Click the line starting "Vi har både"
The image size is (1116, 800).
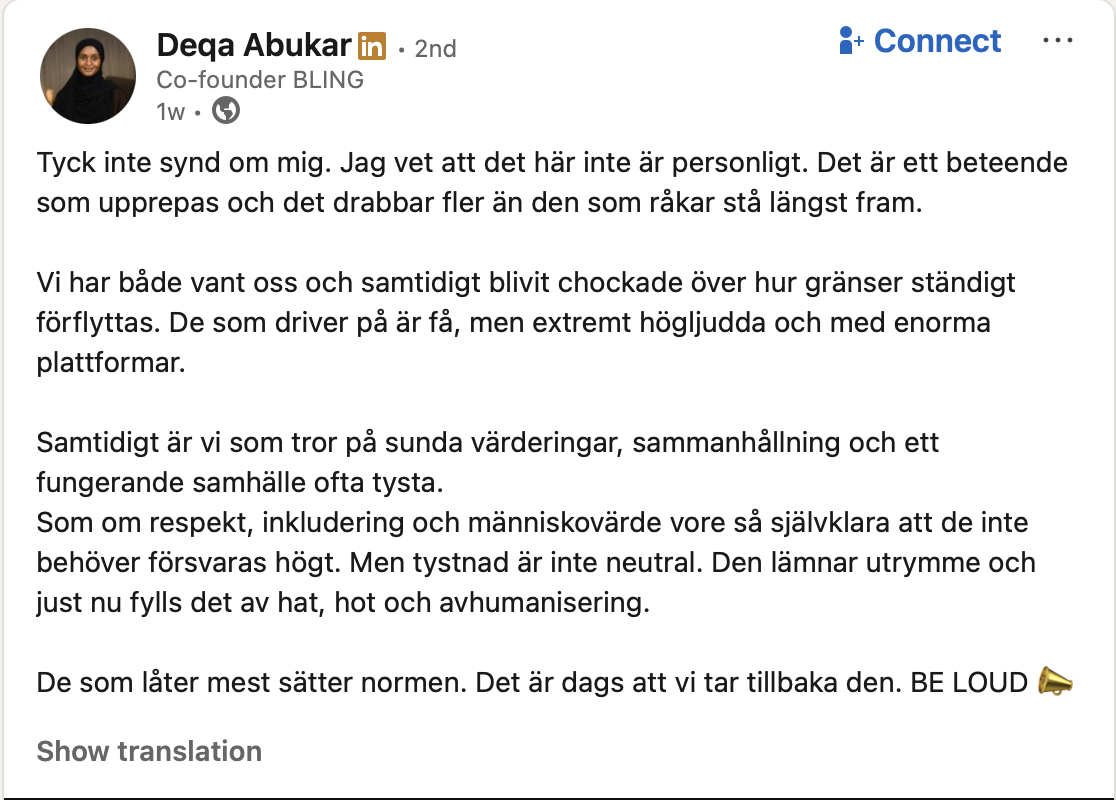click(x=526, y=282)
